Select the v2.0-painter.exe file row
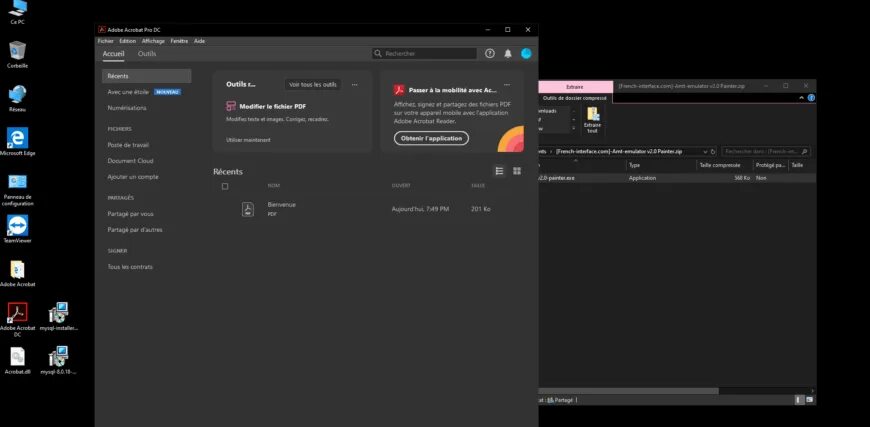The height and width of the screenshot is (427, 870). click(x=677, y=178)
